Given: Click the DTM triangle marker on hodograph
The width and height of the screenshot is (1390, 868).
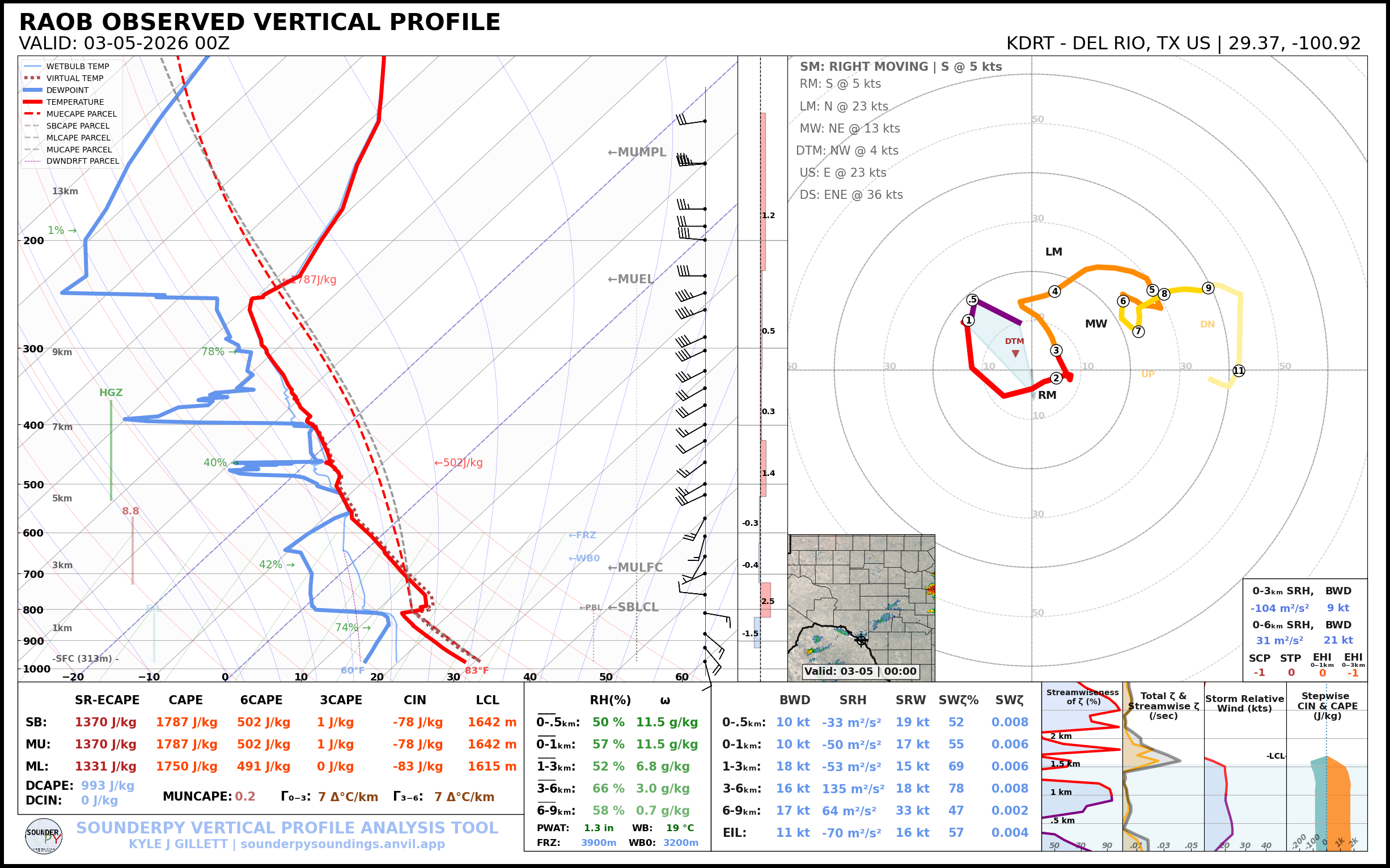Looking at the screenshot, I should 1015,354.
